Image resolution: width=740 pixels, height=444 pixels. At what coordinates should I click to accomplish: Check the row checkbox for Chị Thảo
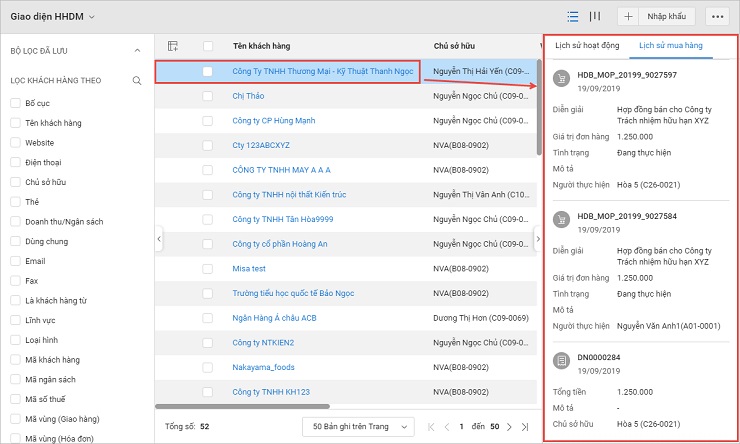coord(208,96)
